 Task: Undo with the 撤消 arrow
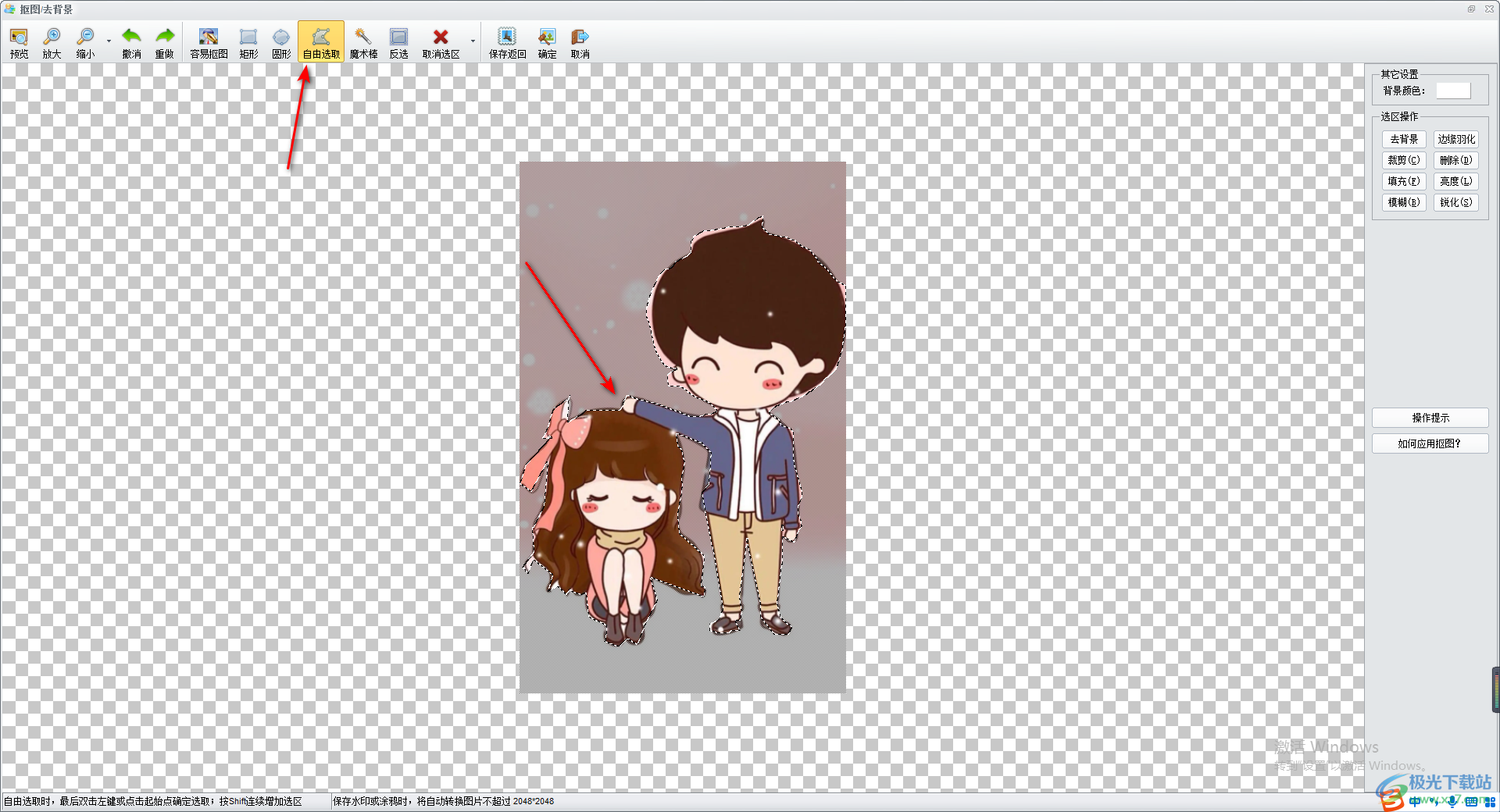tap(131, 42)
